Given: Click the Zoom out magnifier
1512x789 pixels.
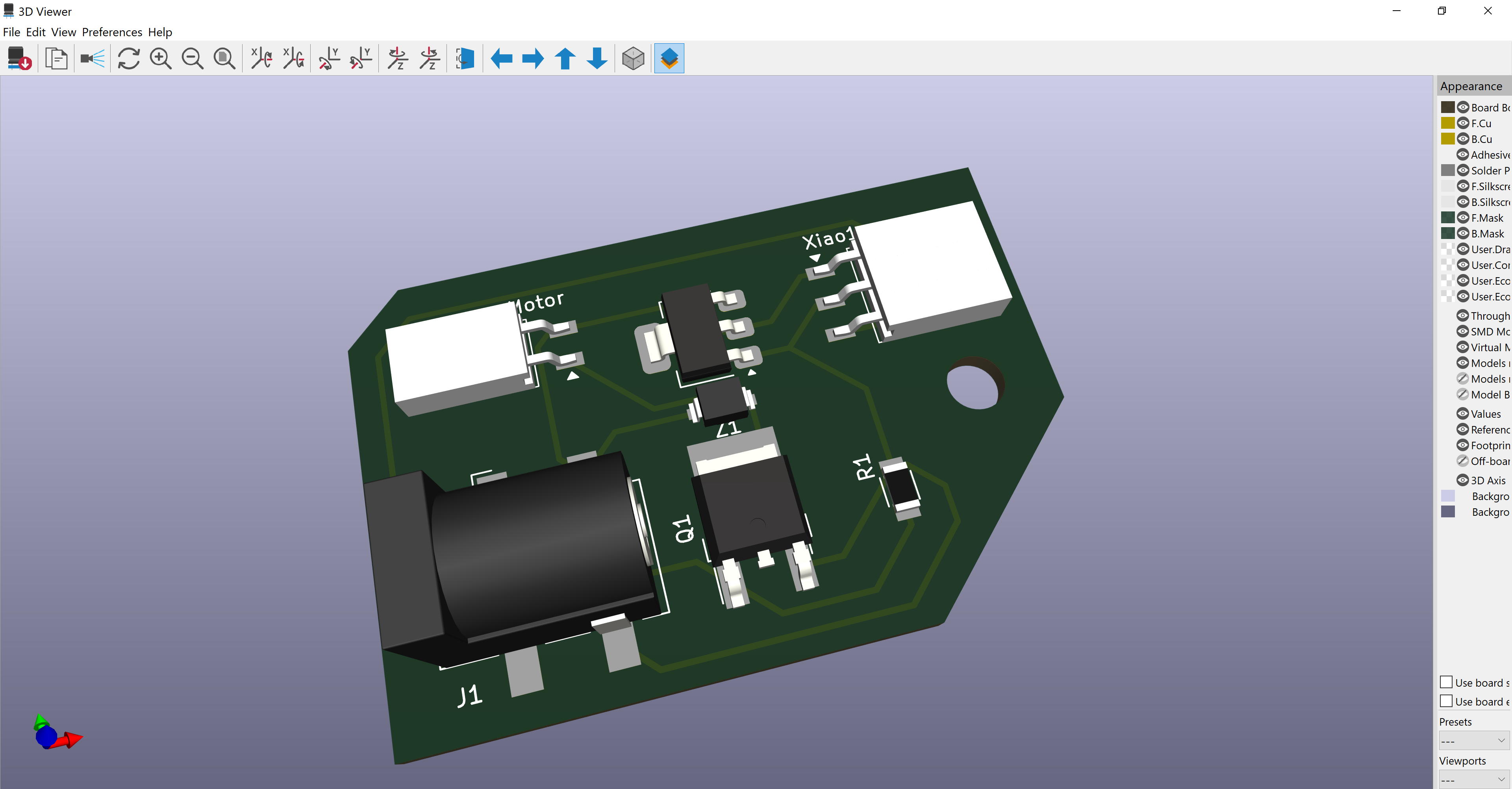Looking at the screenshot, I should tap(193, 58).
